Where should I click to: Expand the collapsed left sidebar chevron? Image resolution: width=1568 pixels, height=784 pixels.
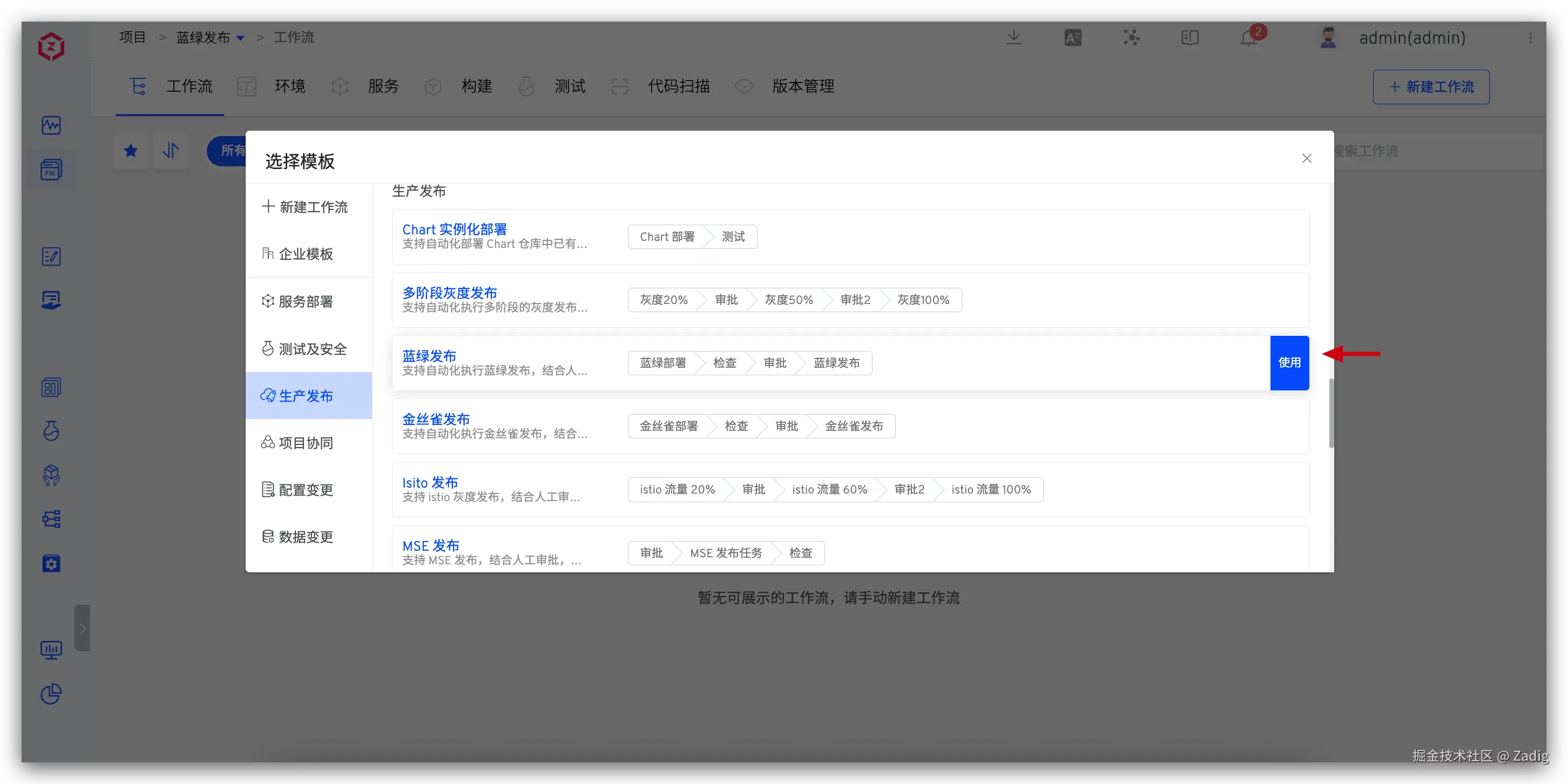(x=82, y=628)
